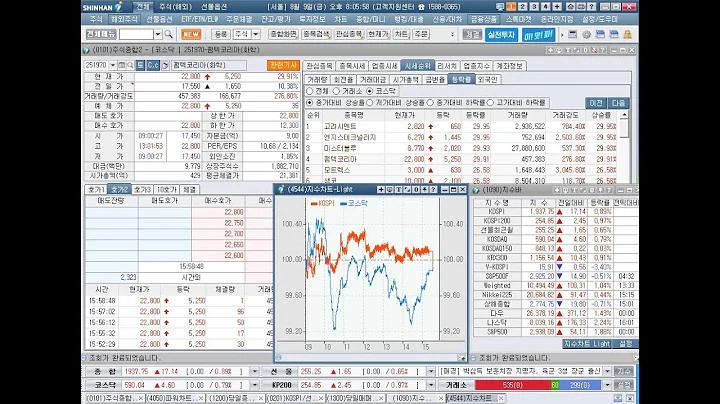Click the 종합화면 toolbar button
Image resolution: width=720 pixels, height=404 pixels.
click(x=283, y=34)
